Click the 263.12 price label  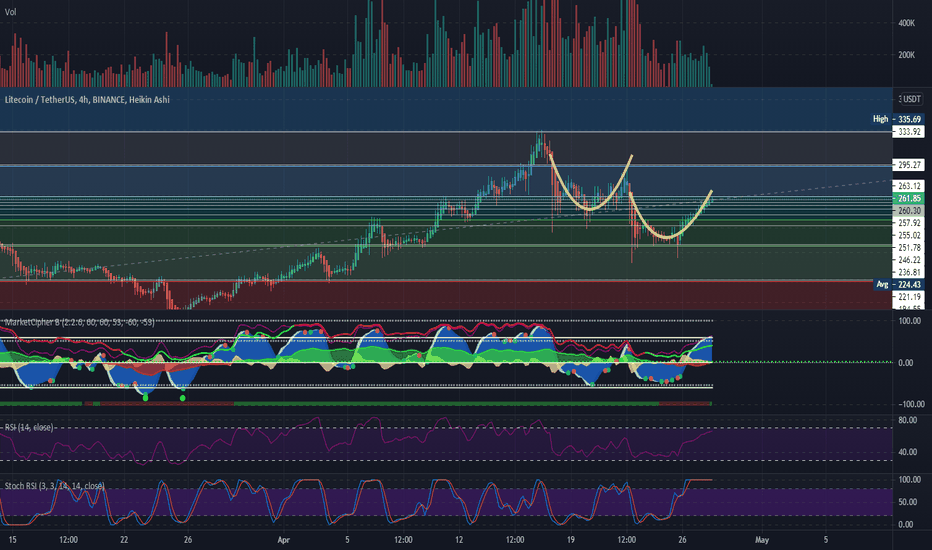(909, 186)
